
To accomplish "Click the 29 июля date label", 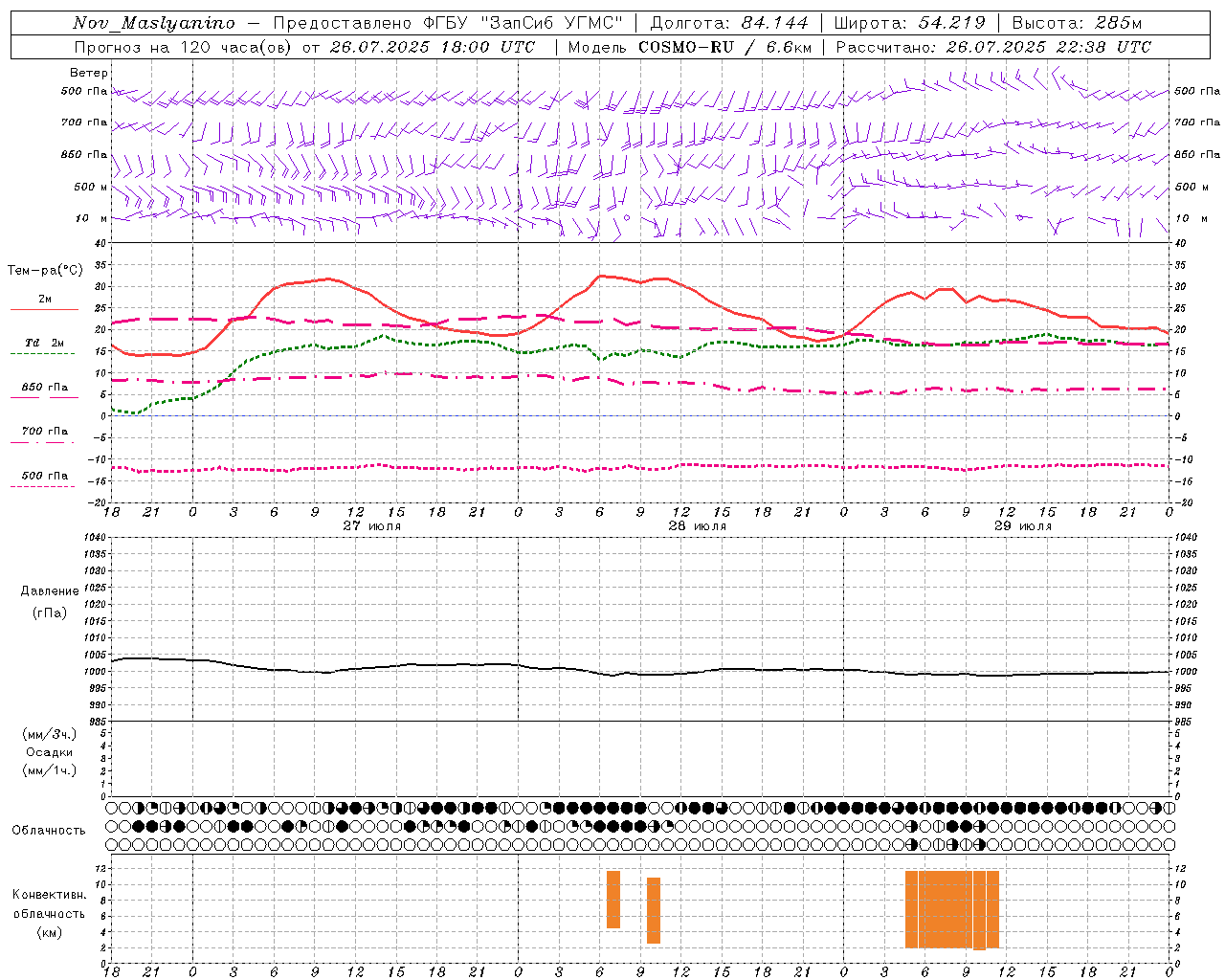I will point(1023,526).
